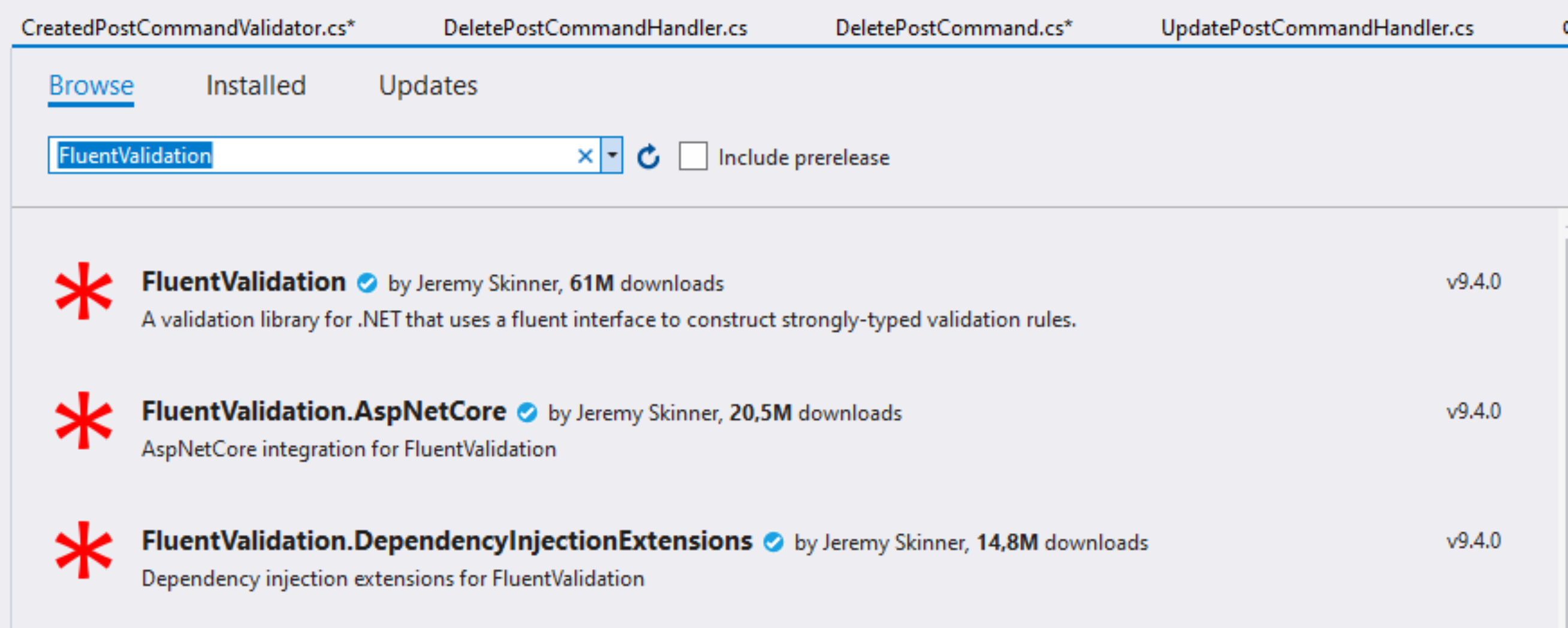Clear the FluentValidation search text
Image resolution: width=1568 pixels, height=628 pixels.
point(585,156)
